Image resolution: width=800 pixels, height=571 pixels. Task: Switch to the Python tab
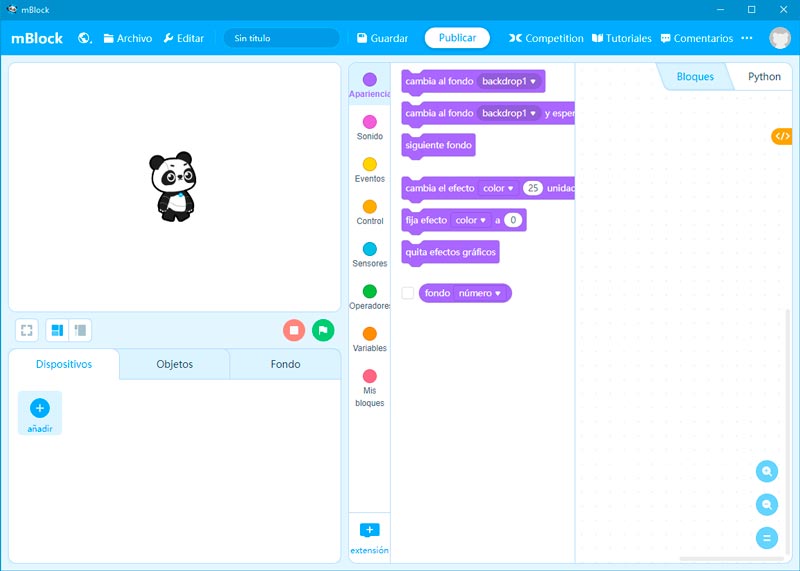(764, 77)
